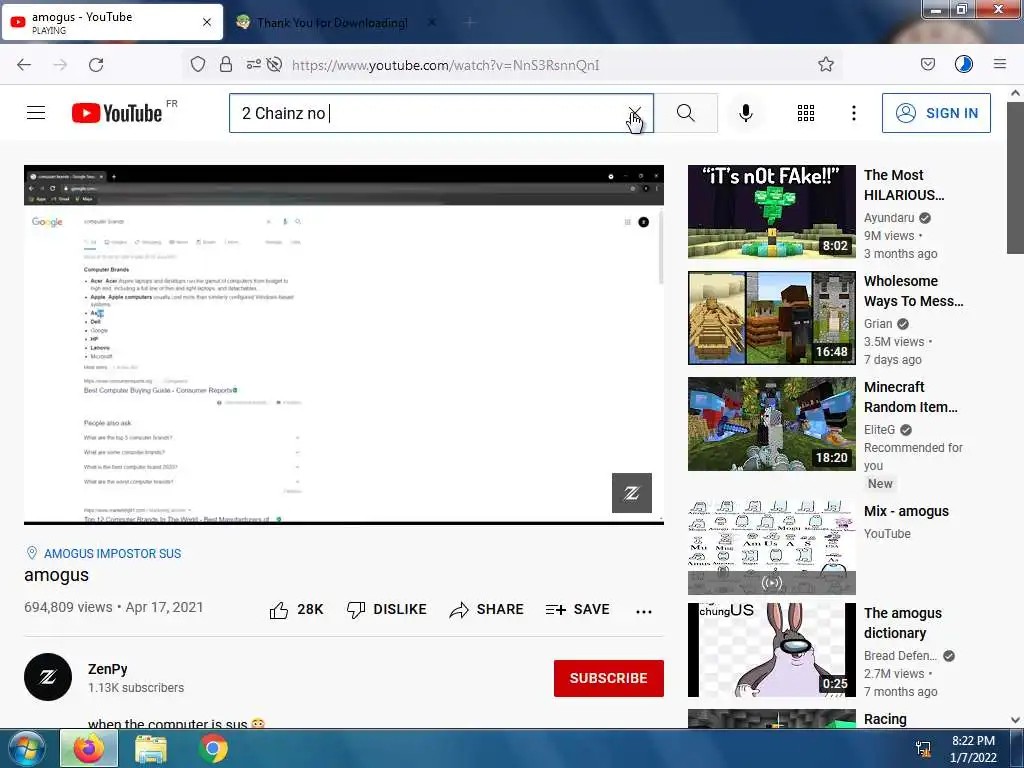Image resolution: width=1024 pixels, height=768 pixels.
Task: Bookmark this page with the star icon
Action: pyautogui.click(x=825, y=64)
